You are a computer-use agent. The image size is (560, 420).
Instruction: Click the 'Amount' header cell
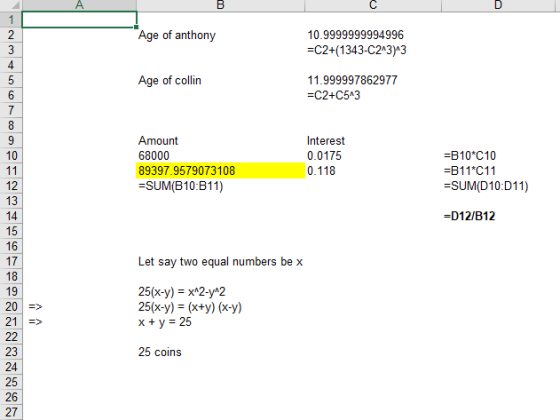pyautogui.click(x=158, y=141)
